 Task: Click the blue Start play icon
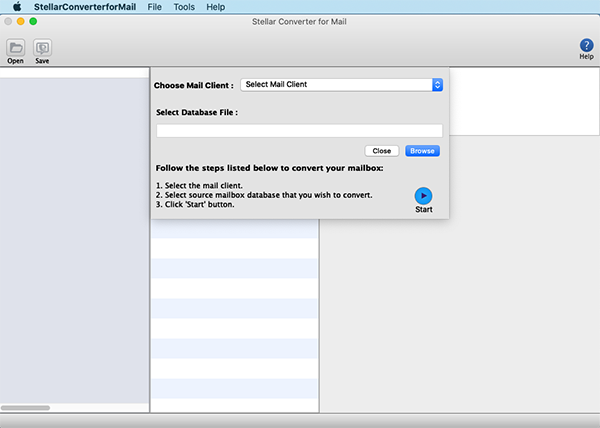(423, 196)
